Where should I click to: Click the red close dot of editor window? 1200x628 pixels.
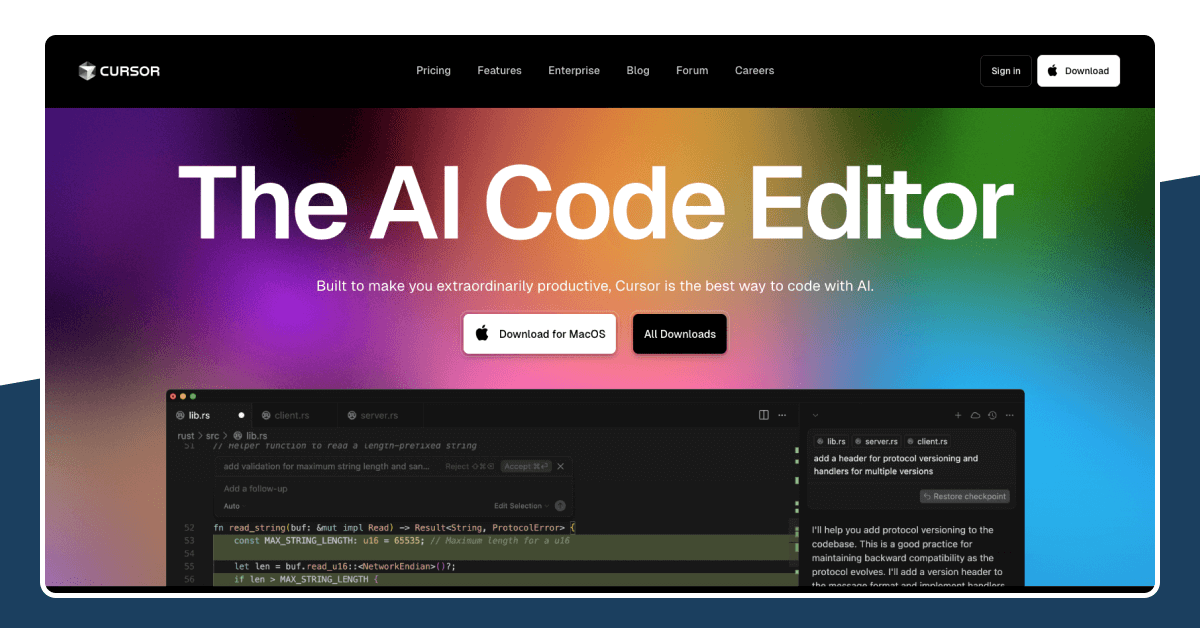(x=173, y=397)
